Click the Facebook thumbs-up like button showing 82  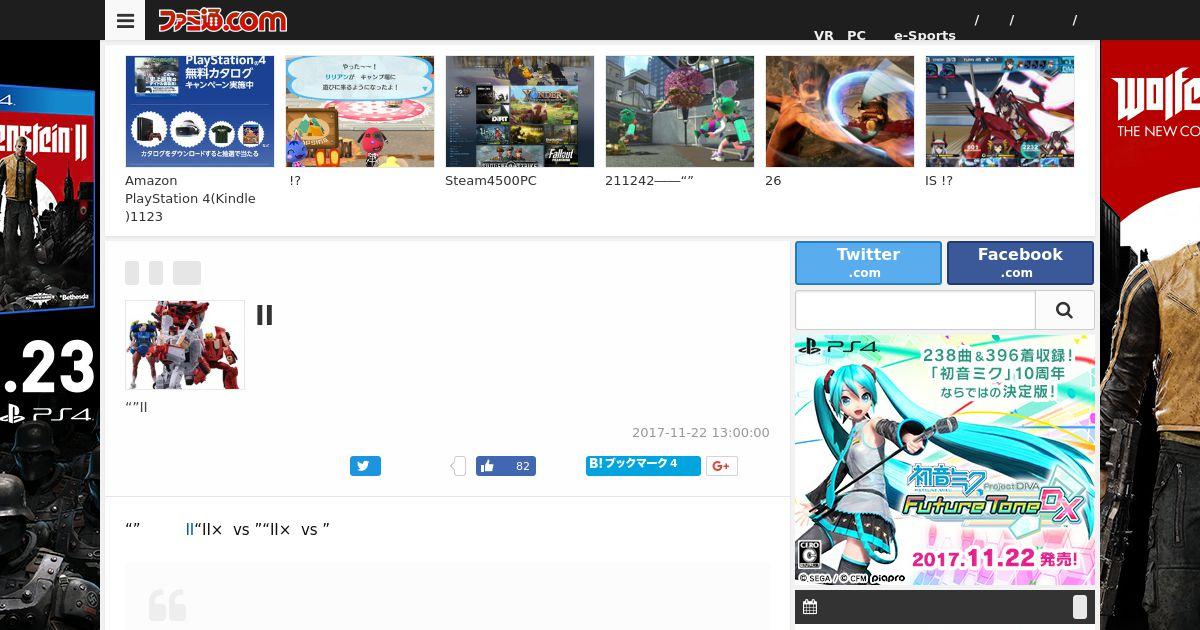point(506,466)
